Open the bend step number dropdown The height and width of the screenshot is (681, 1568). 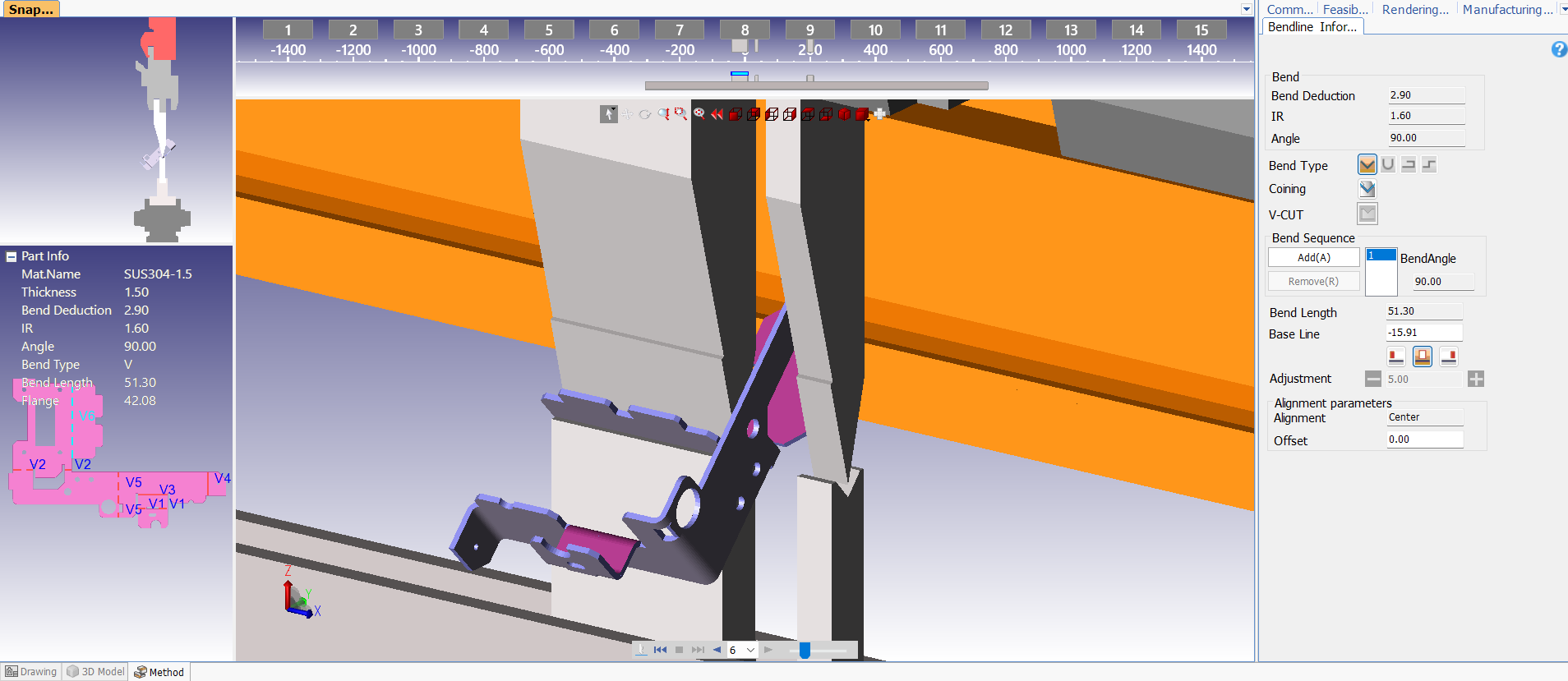coord(750,650)
